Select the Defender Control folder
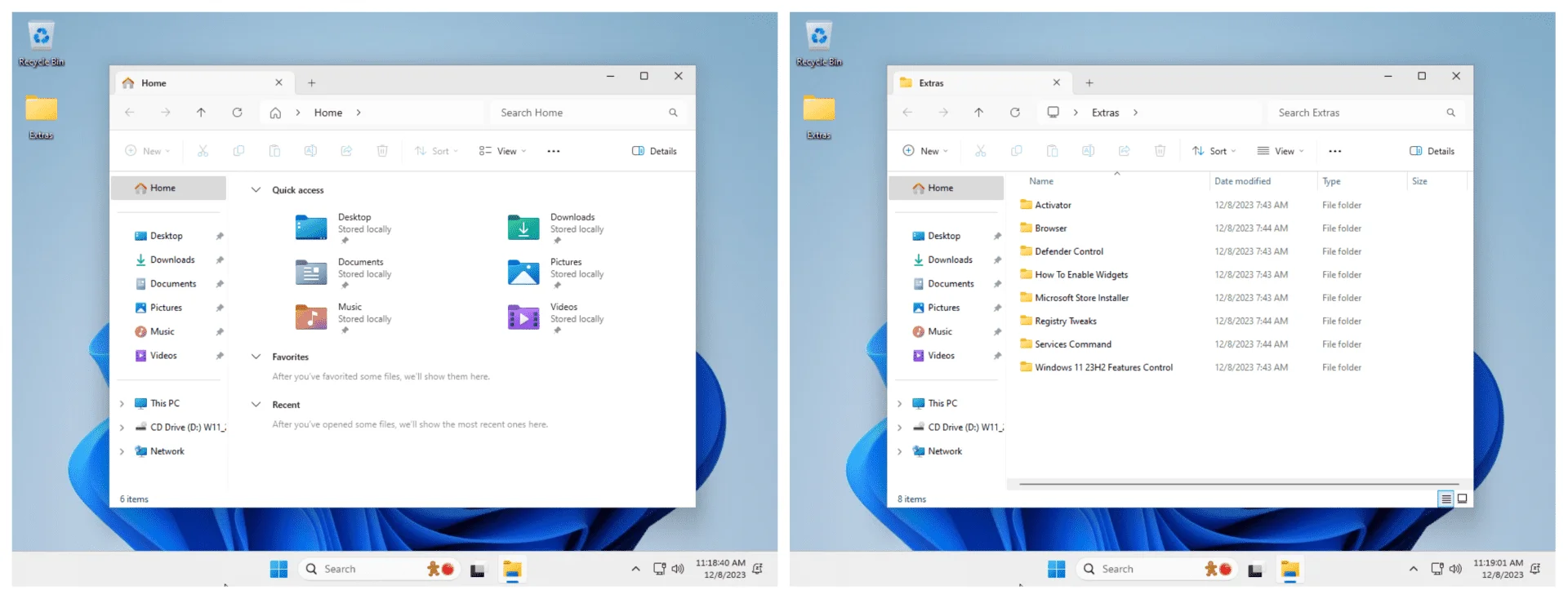The width and height of the screenshot is (1568, 599). 1069,251
